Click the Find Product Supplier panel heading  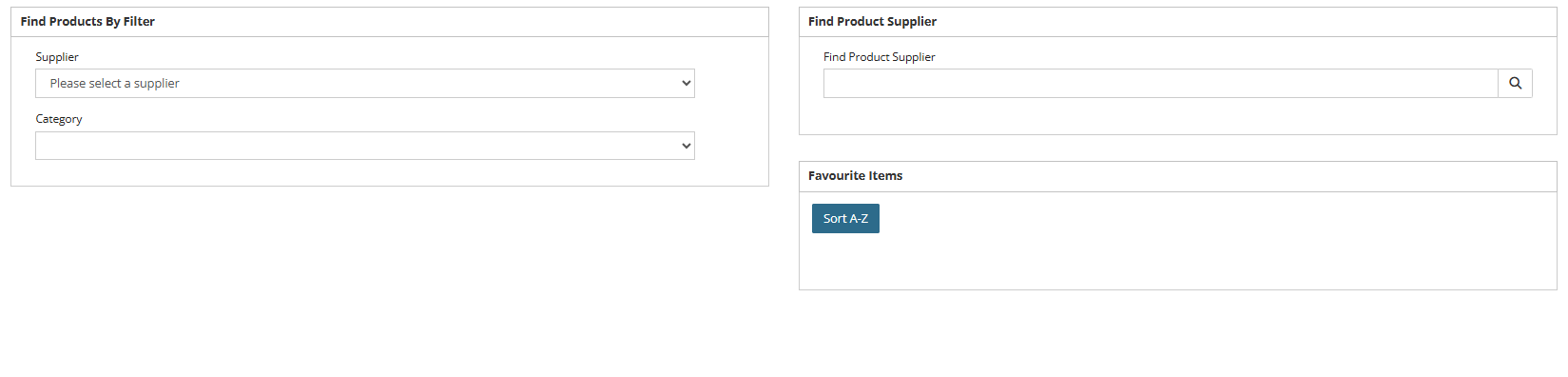(872, 21)
